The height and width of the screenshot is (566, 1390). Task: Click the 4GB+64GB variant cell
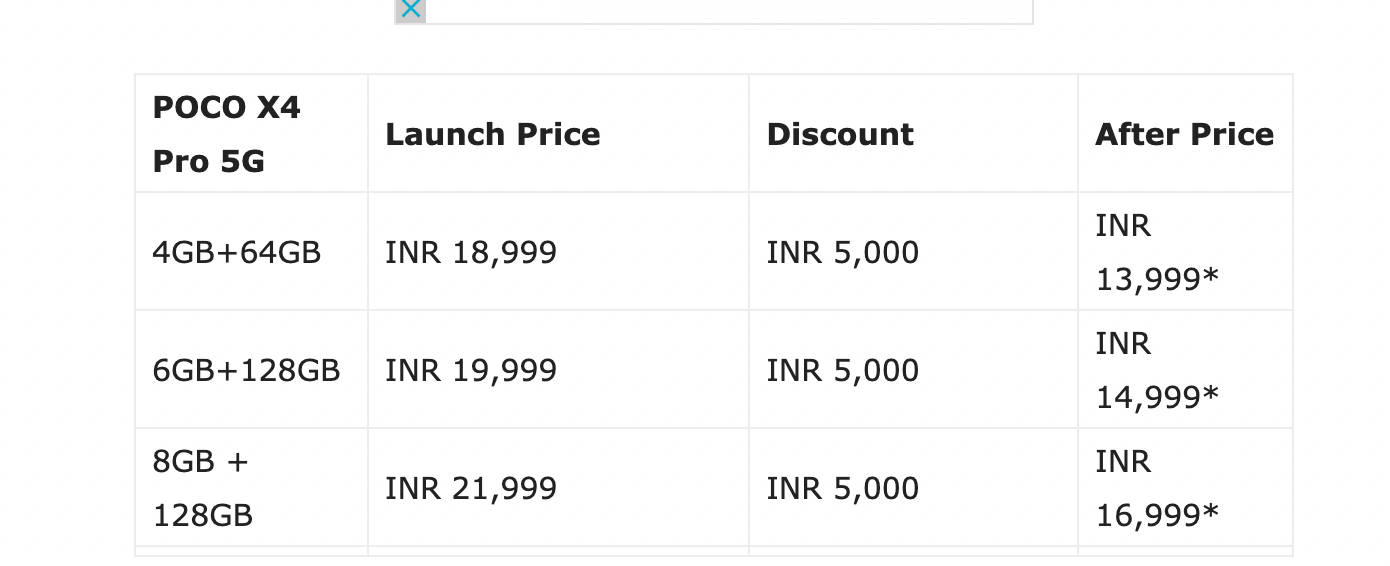coord(237,252)
